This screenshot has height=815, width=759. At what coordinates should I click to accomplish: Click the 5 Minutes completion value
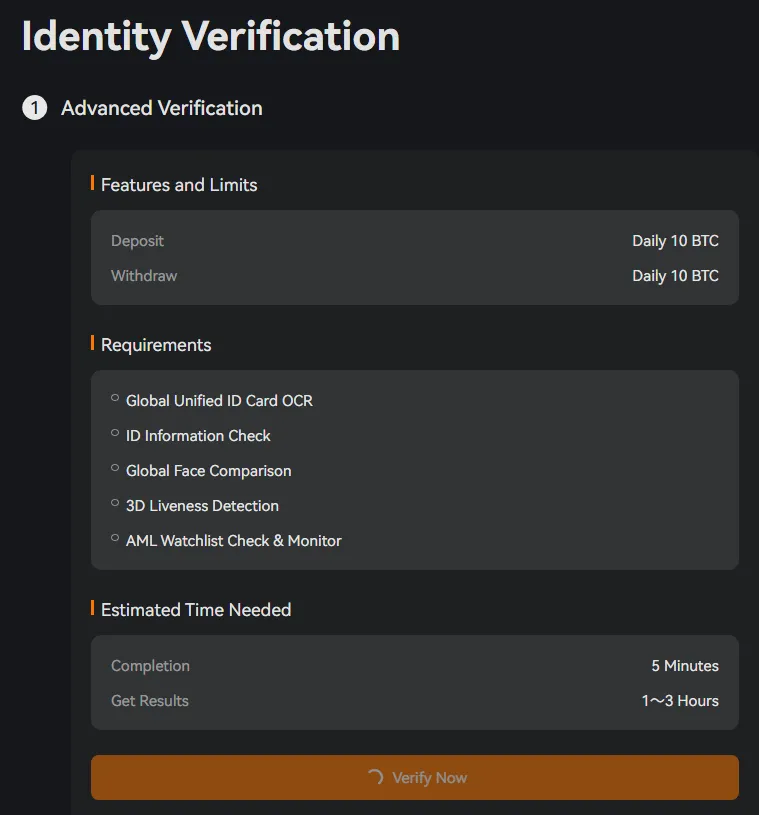pos(685,666)
